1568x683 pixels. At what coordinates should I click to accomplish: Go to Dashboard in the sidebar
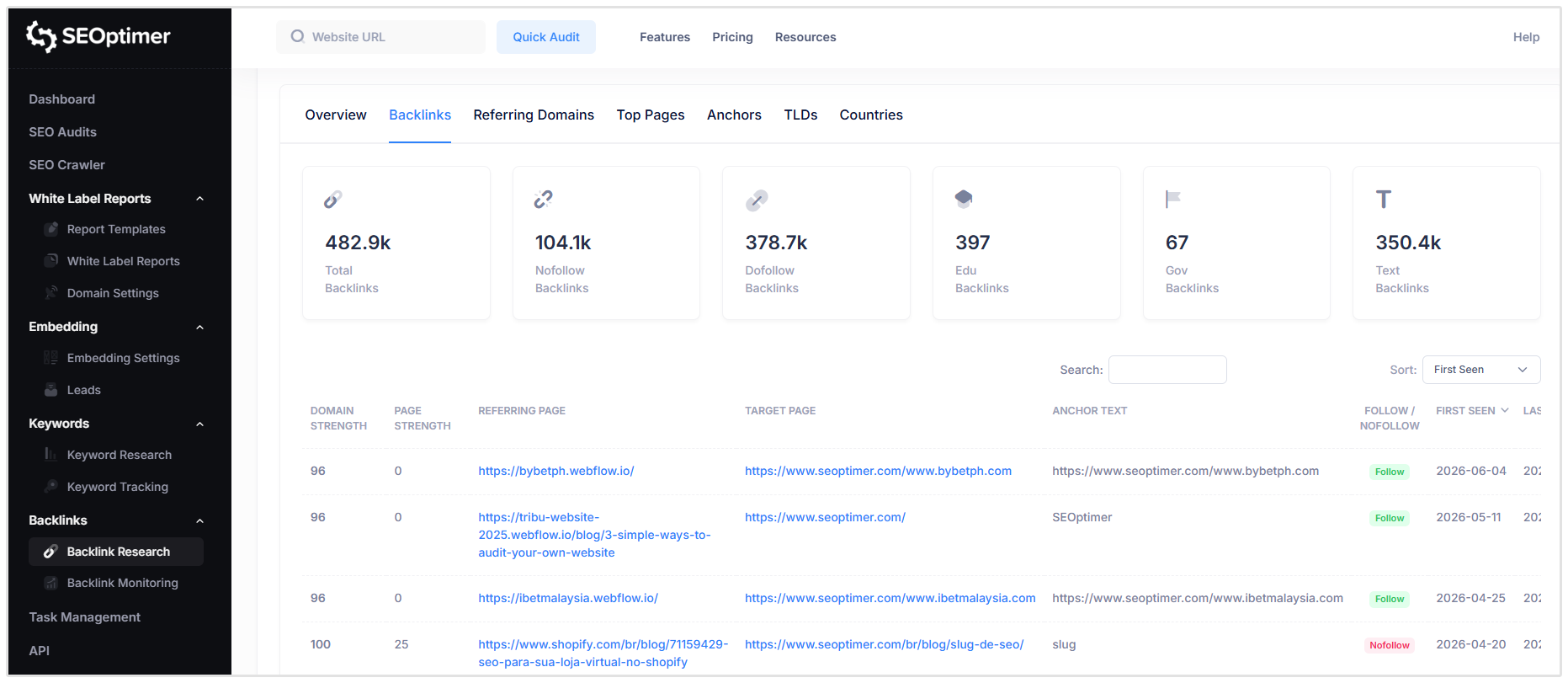click(61, 99)
